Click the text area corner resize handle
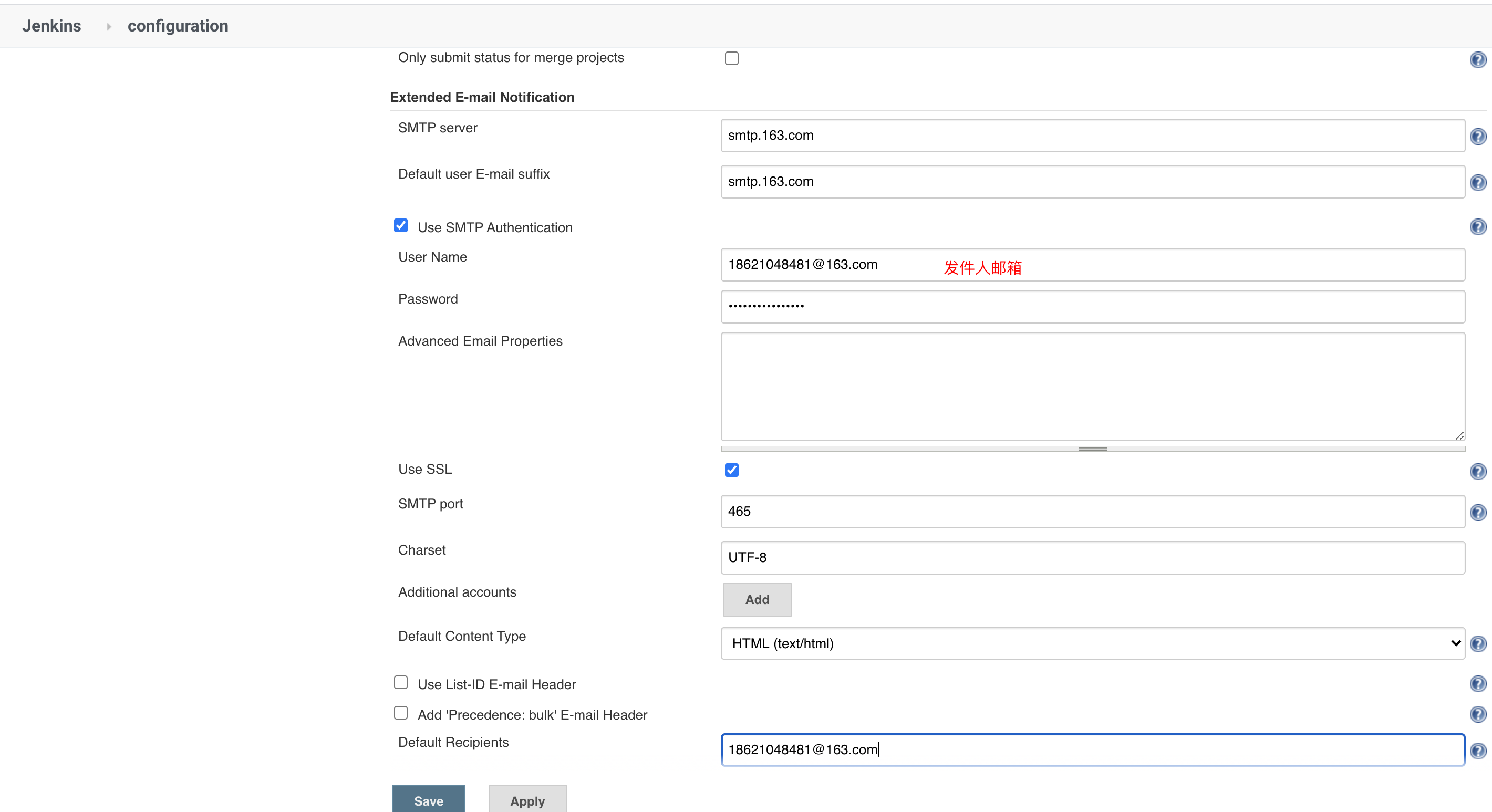 pos(1459,435)
